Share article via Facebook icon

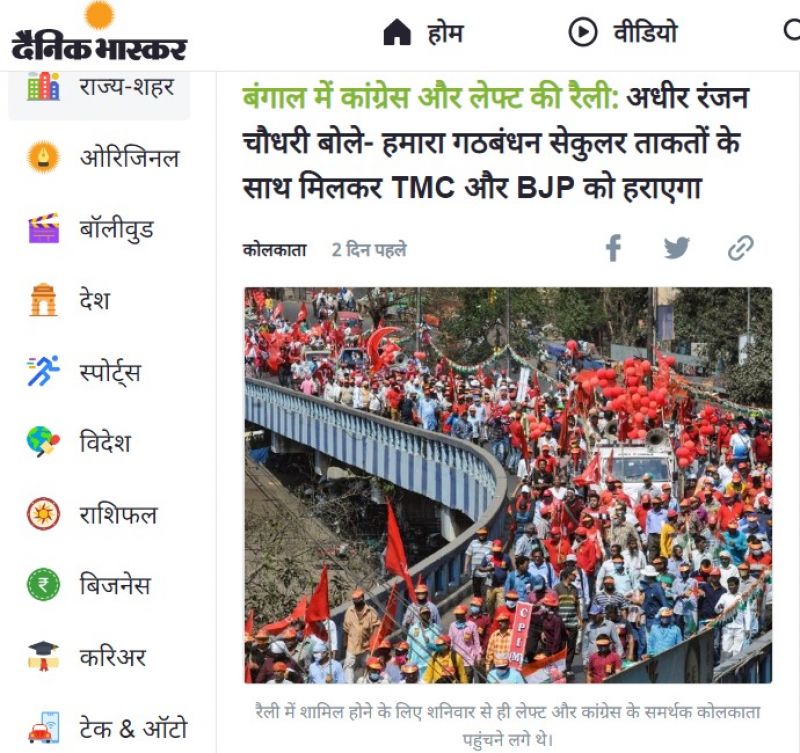click(x=613, y=248)
